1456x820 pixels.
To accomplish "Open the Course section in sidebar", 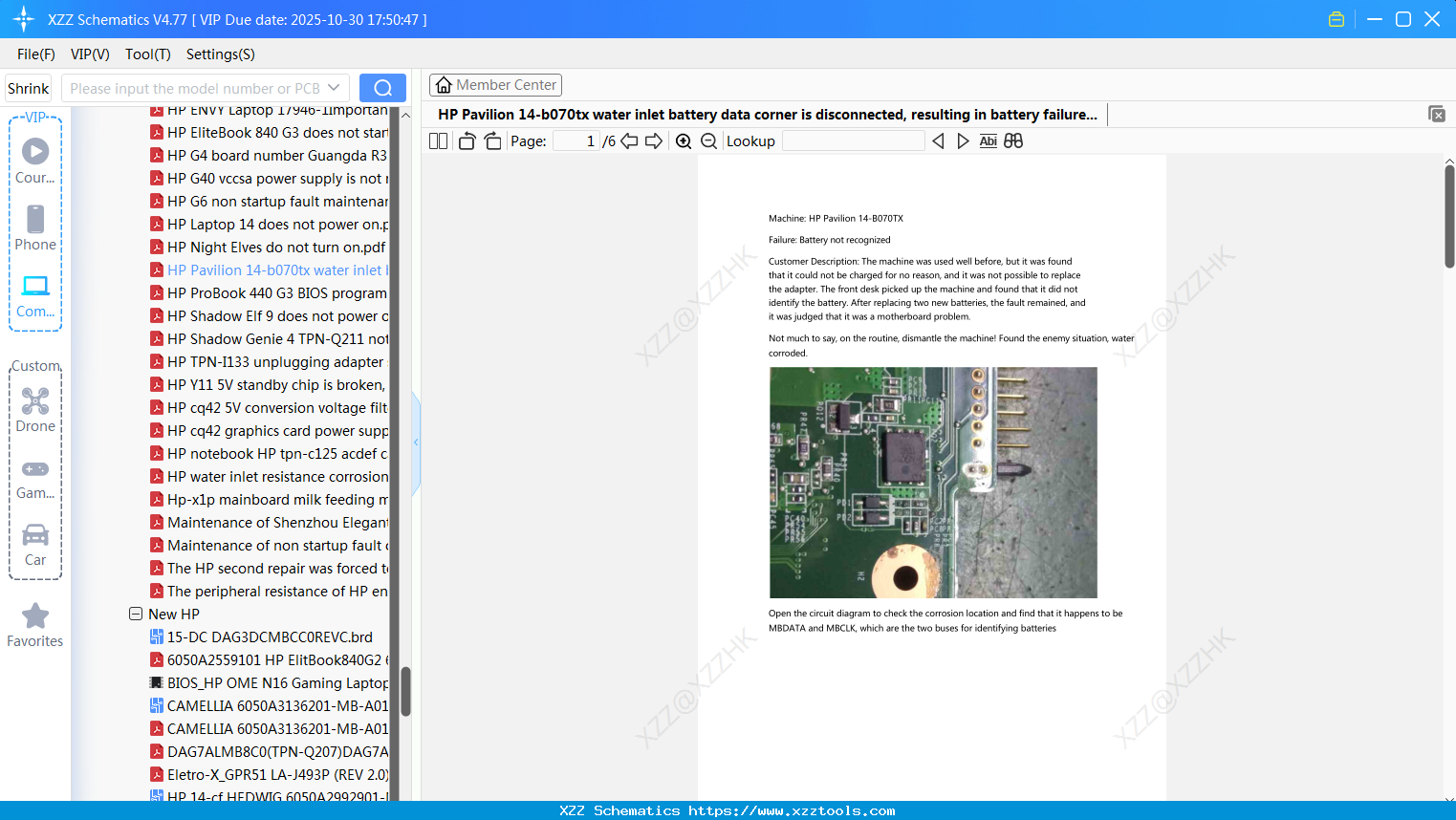I will [35, 162].
